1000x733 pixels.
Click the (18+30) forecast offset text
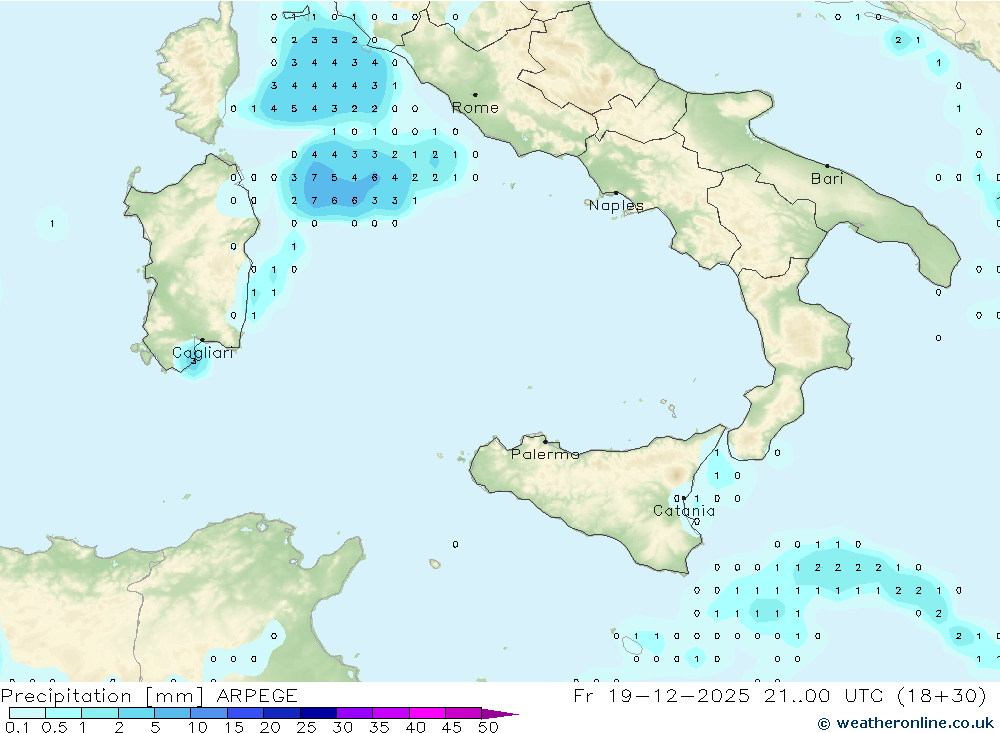[x=941, y=696]
